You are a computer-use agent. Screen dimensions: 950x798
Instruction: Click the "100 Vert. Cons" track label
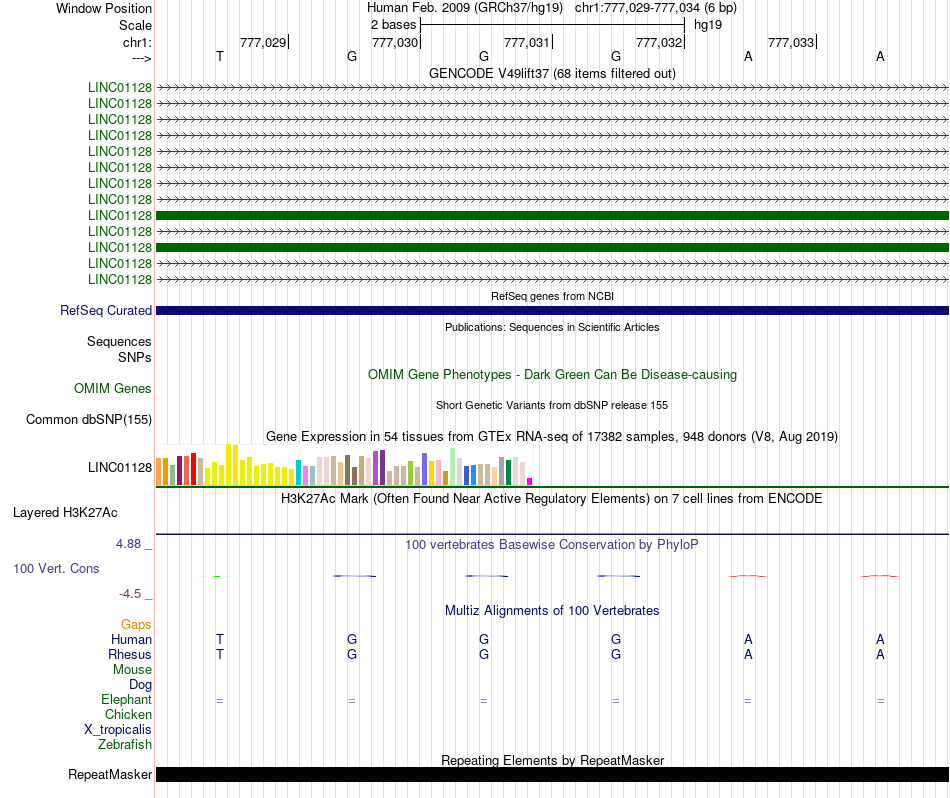click(x=56, y=568)
